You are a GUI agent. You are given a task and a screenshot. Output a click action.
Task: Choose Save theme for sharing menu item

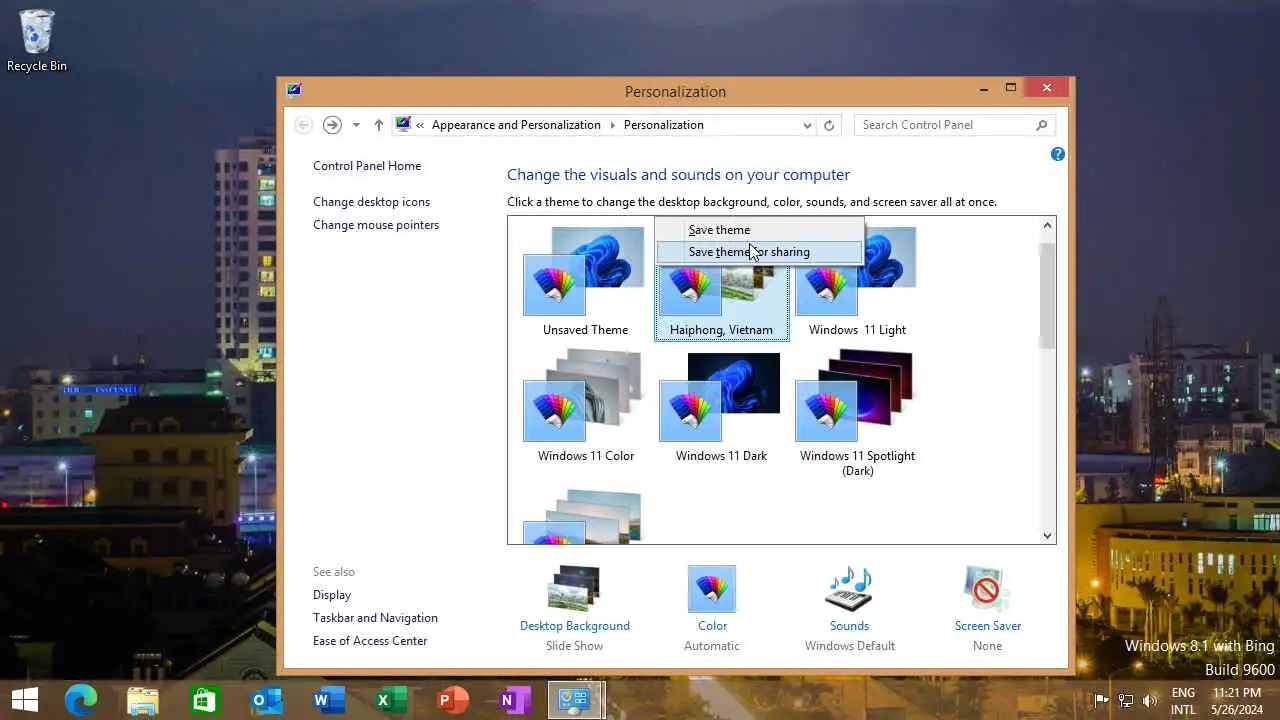point(759,252)
